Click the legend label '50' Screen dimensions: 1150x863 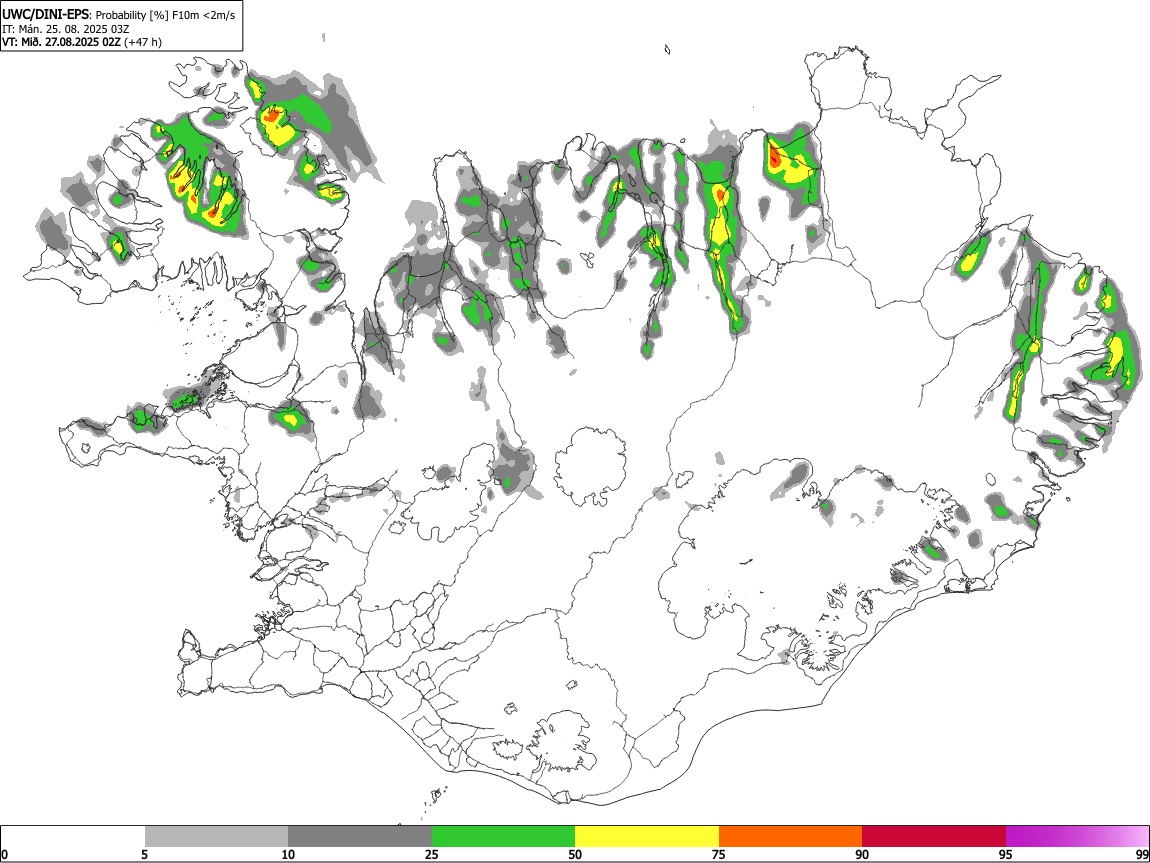click(x=575, y=855)
